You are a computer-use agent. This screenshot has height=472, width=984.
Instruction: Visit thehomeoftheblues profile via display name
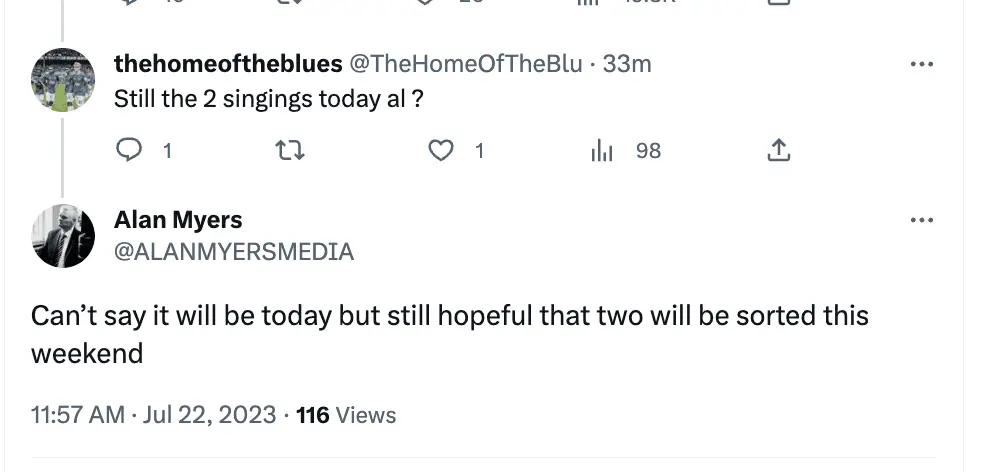(228, 64)
